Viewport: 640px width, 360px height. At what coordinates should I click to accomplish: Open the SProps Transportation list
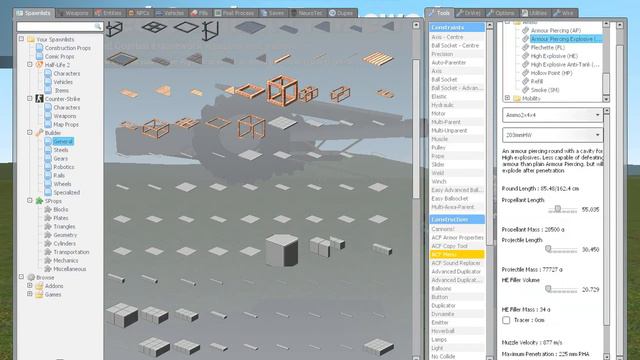click(71, 252)
